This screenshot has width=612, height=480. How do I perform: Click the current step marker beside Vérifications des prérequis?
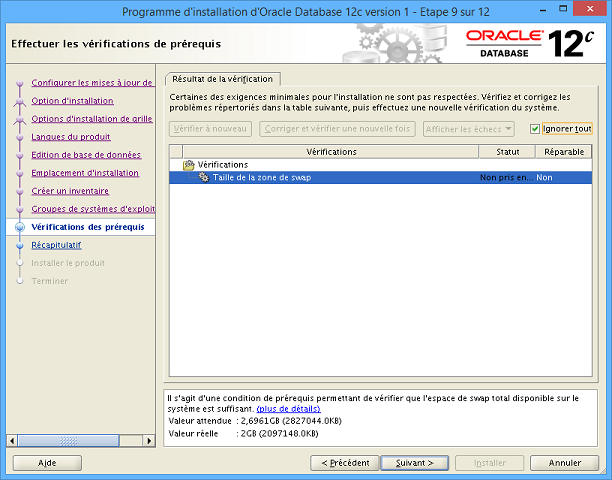[x=20, y=227]
